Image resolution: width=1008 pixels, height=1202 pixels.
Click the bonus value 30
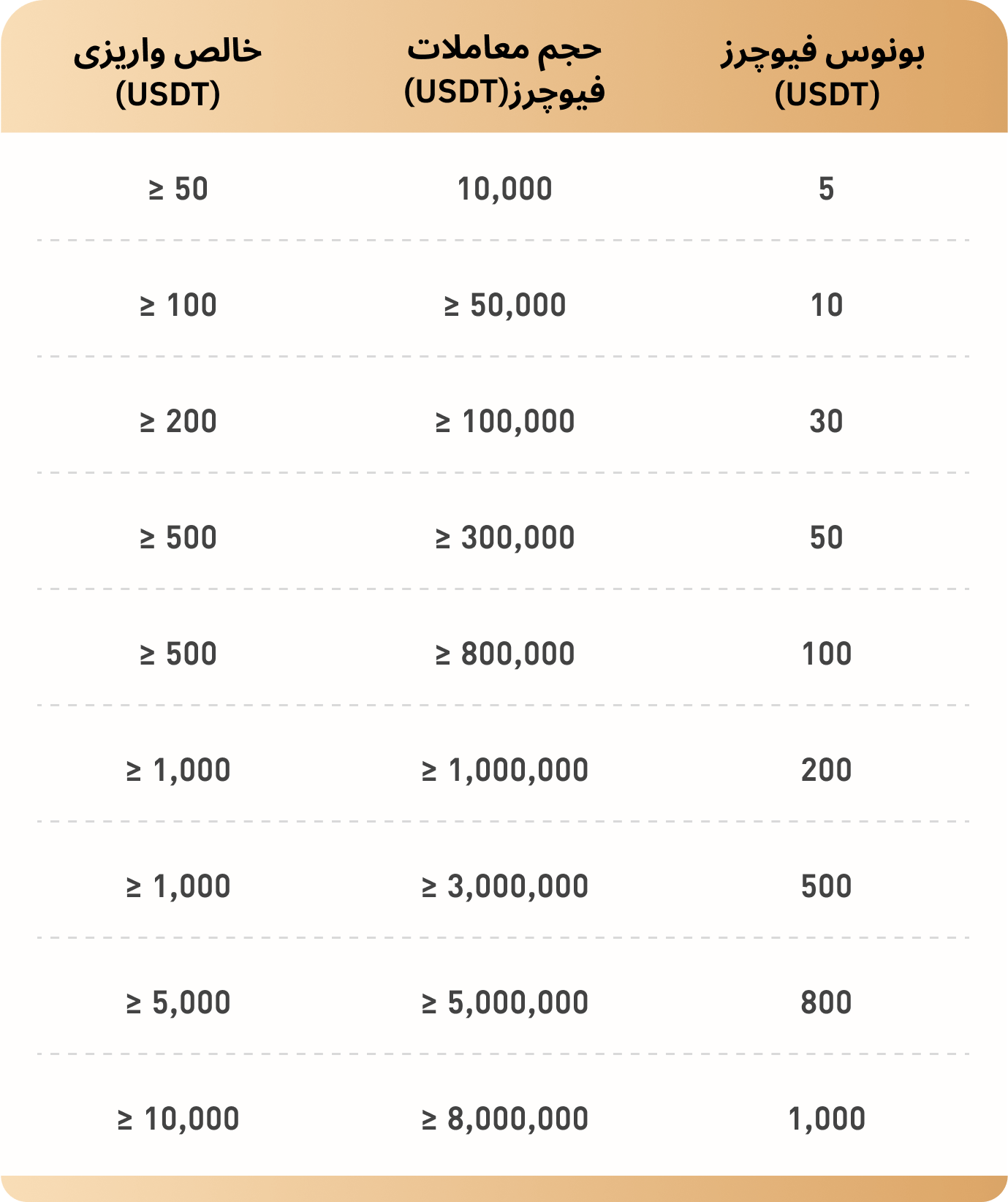826,422
